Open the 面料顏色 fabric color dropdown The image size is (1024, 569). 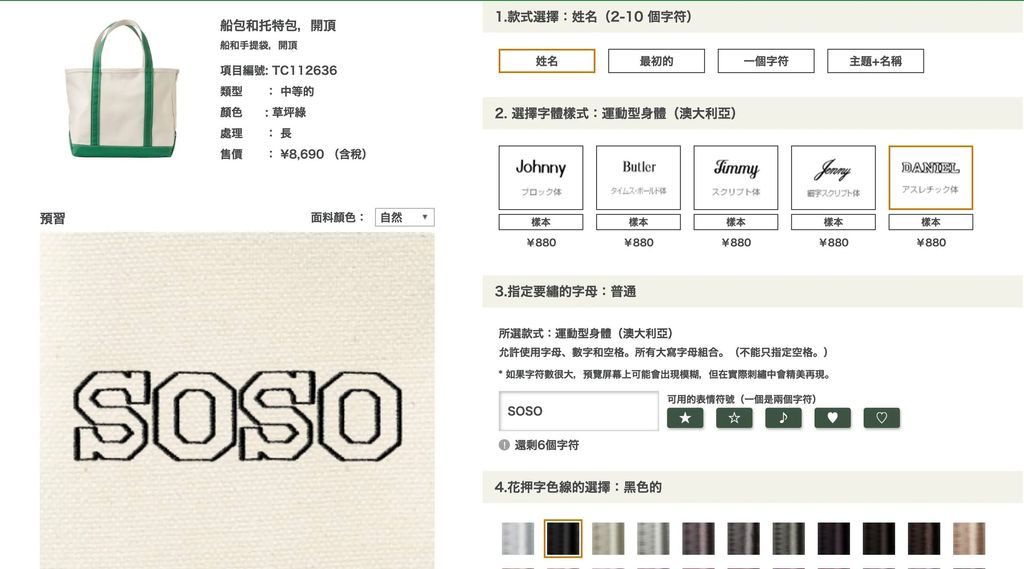pos(404,217)
